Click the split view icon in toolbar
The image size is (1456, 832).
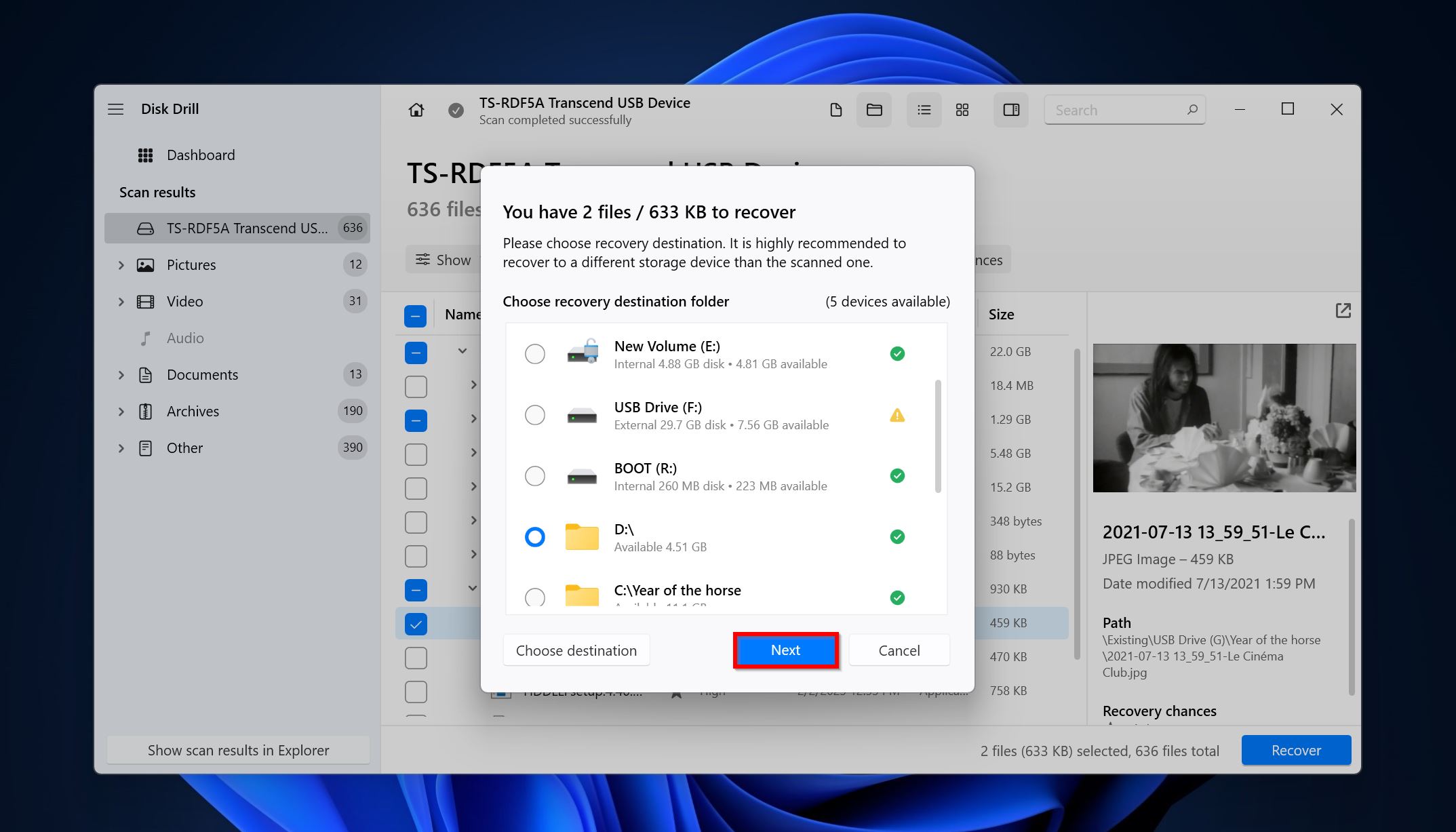pyautogui.click(x=1011, y=110)
